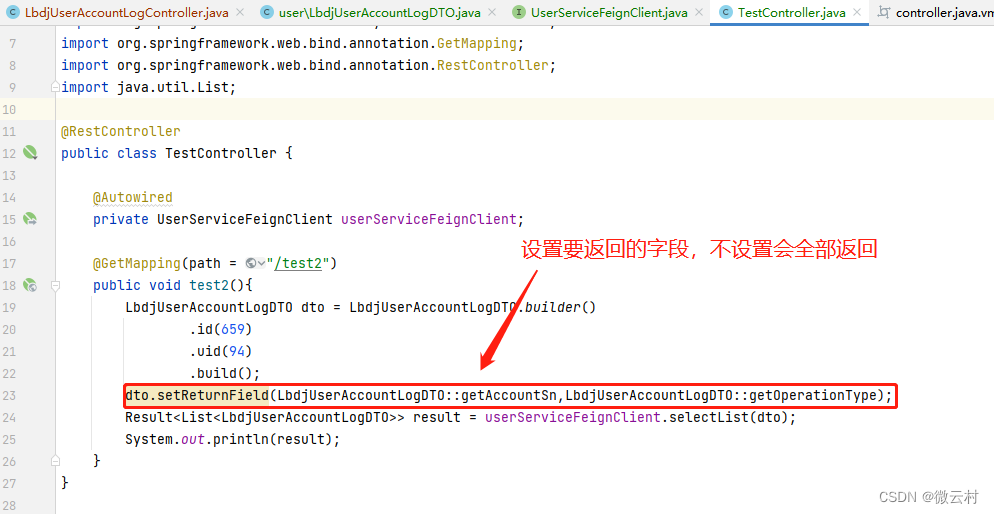Click the line number 23 in gutter
Image resolution: width=994 pixels, height=514 pixels.
tap(9, 395)
